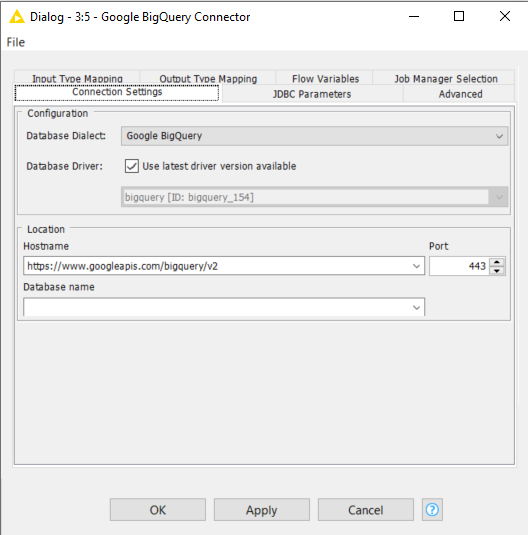
Task: Switch to the Advanced tab
Action: 460,94
